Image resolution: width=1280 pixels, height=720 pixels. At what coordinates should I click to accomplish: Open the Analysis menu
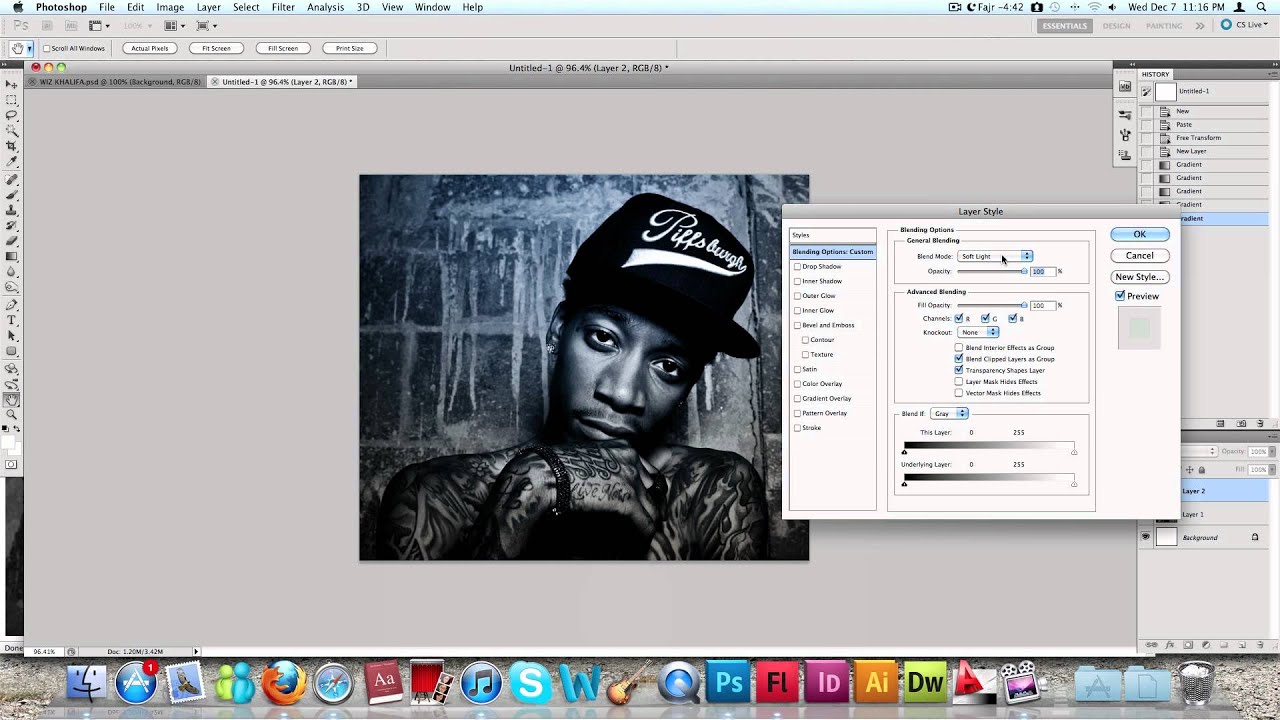click(325, 7)
